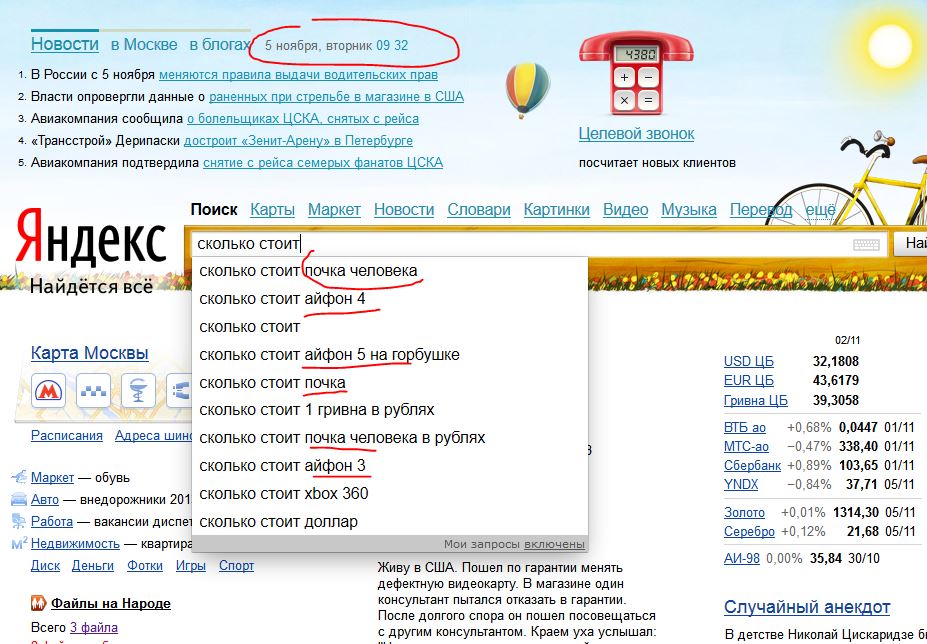927x644 pixels.
Task: Open the 'USD ЦБ' exchange rate link
Action: (x=750, y=361)
